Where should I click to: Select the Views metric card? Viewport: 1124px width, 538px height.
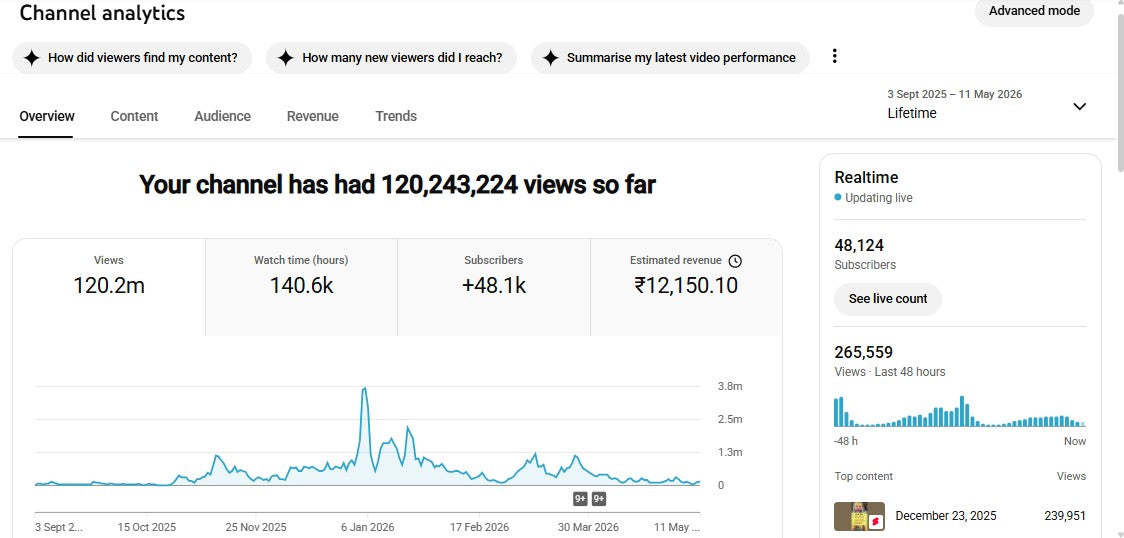tap(109, 287)
